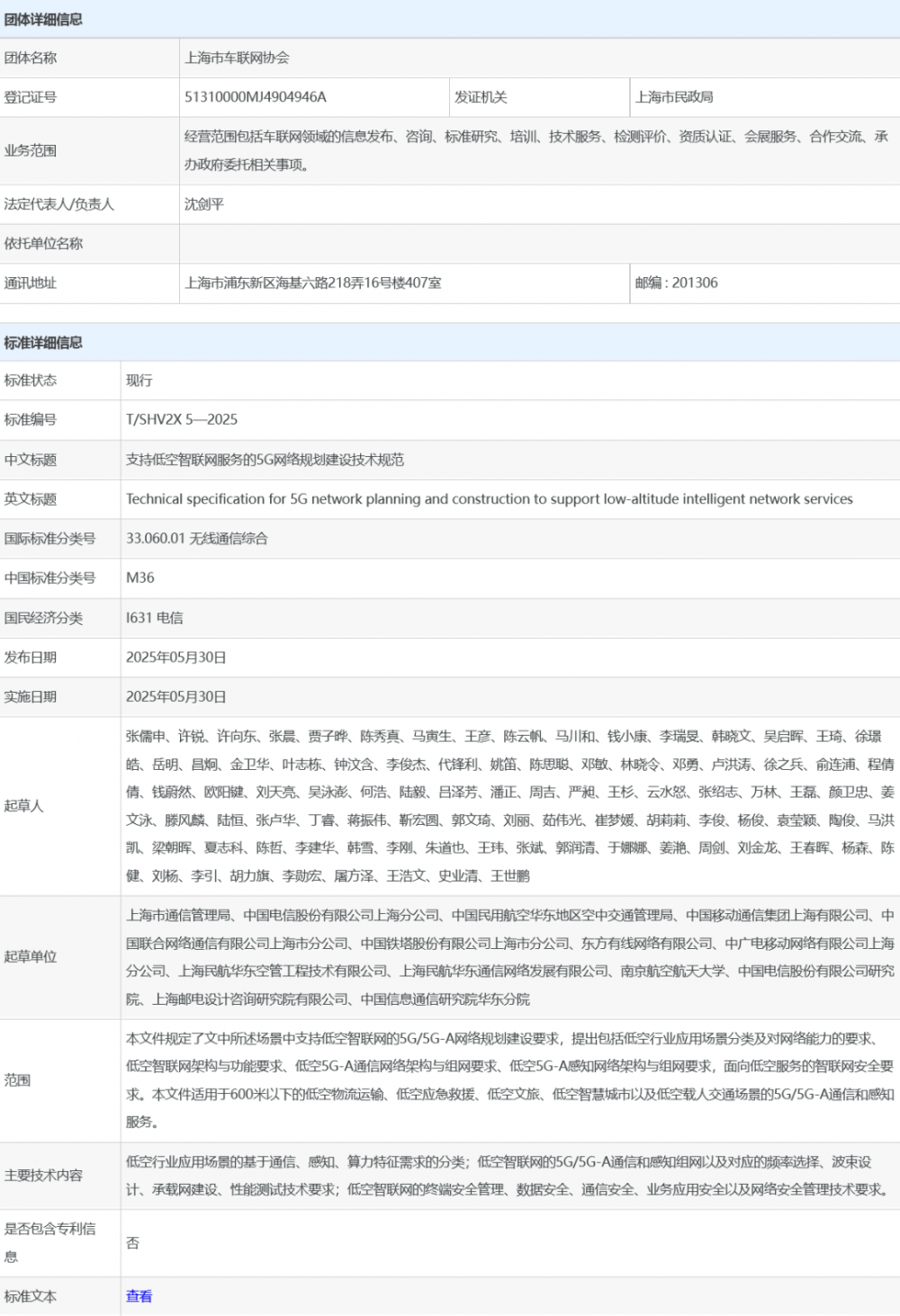
Task: Click the Chinese title 支持低空智联网服务 text
Action: 265,460
